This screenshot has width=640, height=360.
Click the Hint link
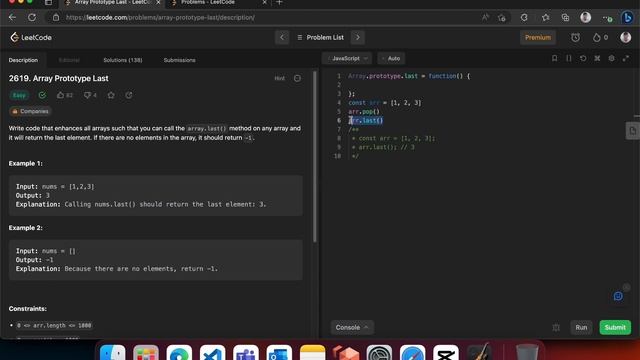280,78
